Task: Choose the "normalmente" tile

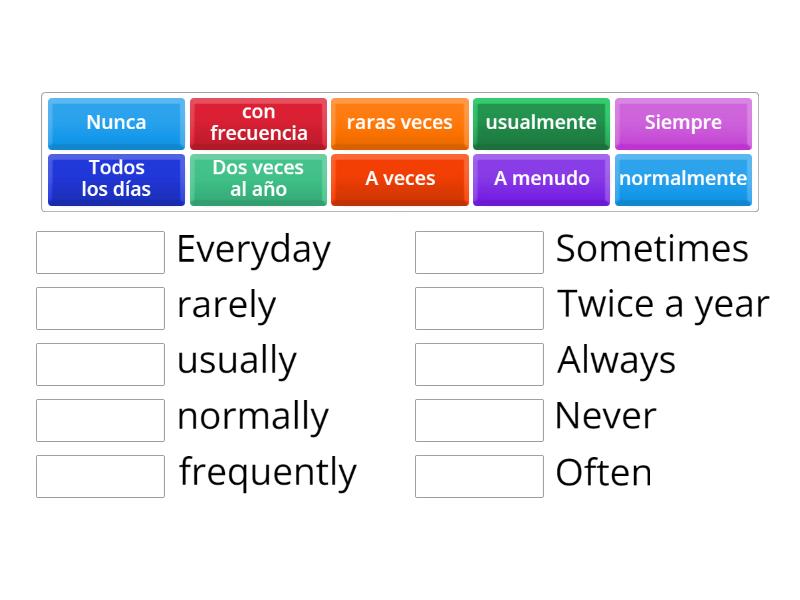Action: pos(683,179)
